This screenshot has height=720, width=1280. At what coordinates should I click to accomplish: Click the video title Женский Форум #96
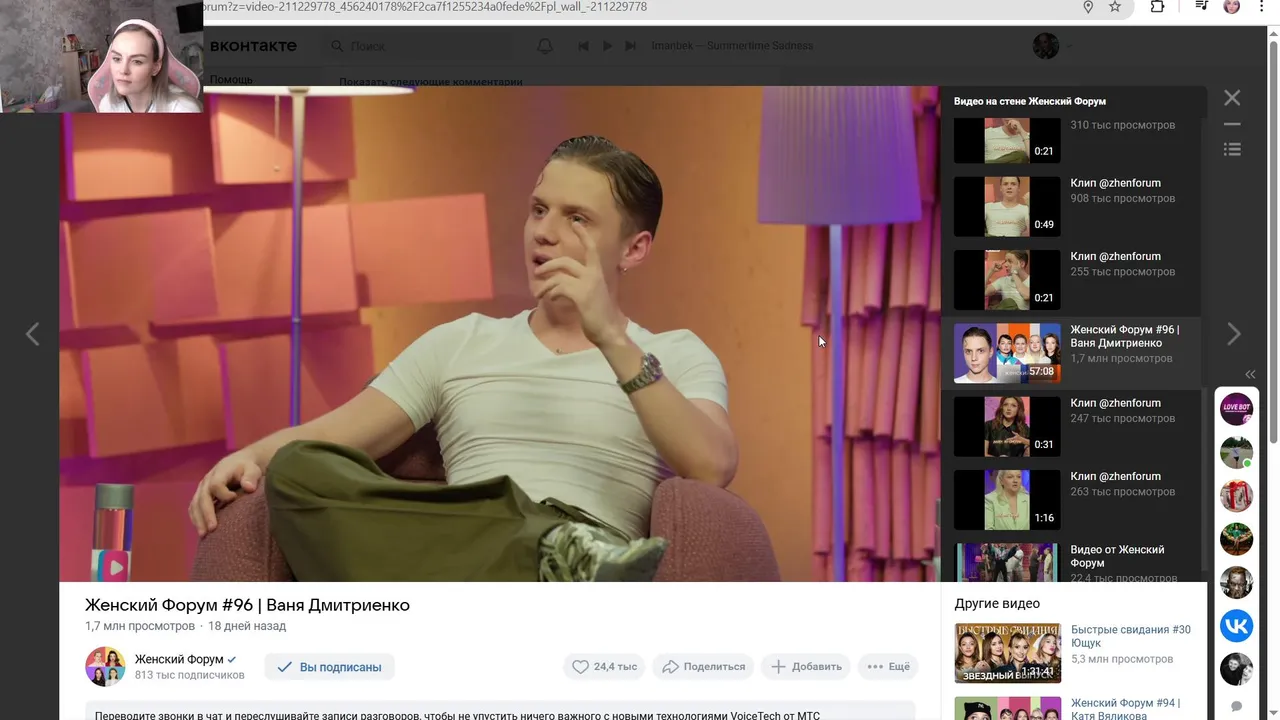coord(247,605)
